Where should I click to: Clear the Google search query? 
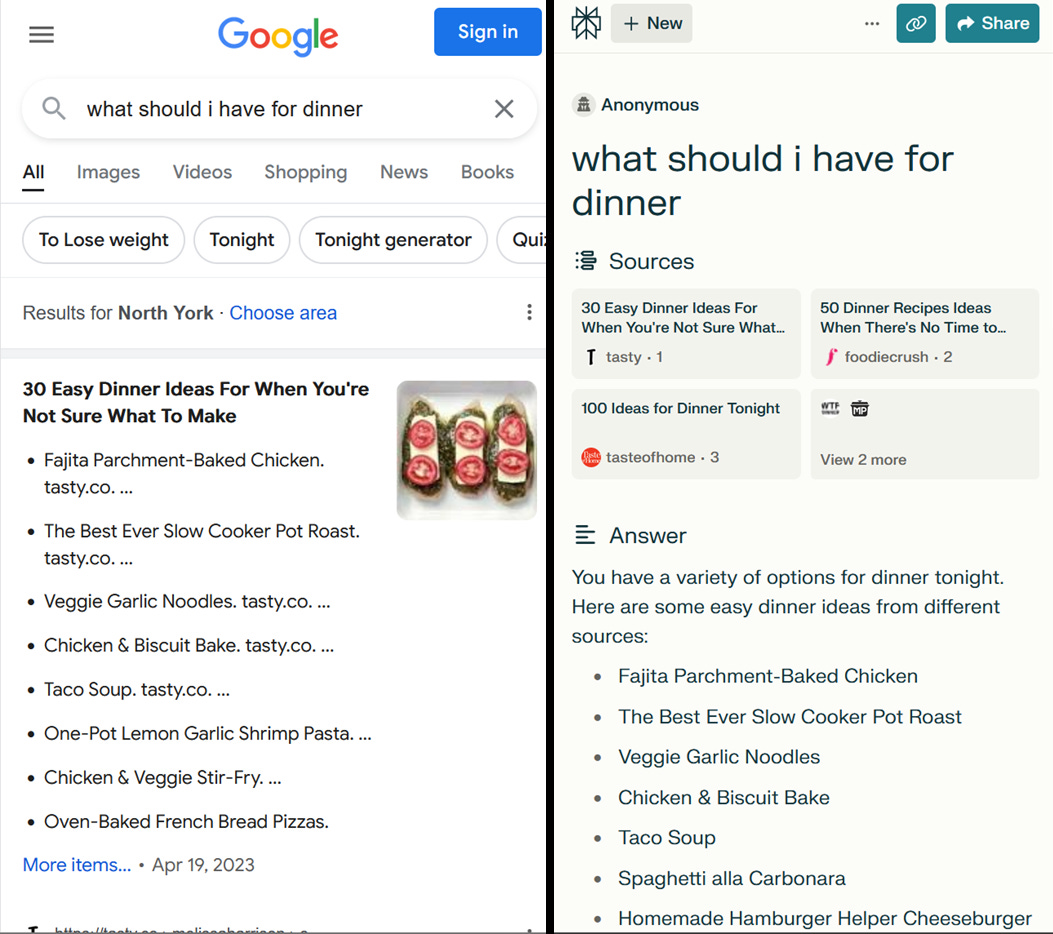pos(504,109)
